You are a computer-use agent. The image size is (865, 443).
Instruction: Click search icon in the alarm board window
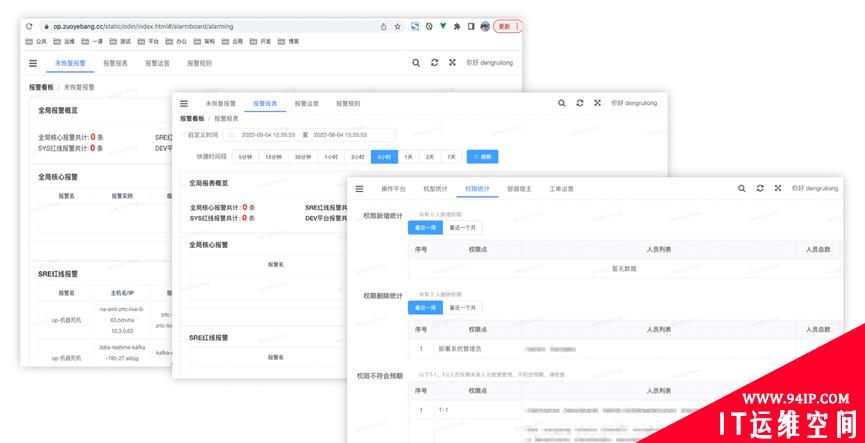(x=417, y=63)
